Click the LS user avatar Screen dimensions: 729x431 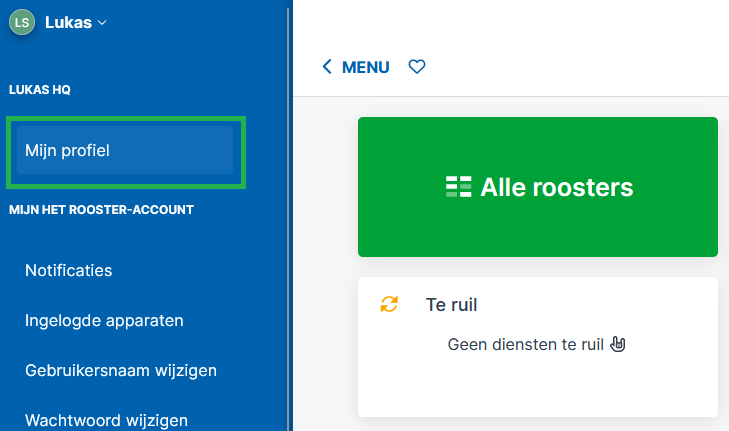point(22,22)
